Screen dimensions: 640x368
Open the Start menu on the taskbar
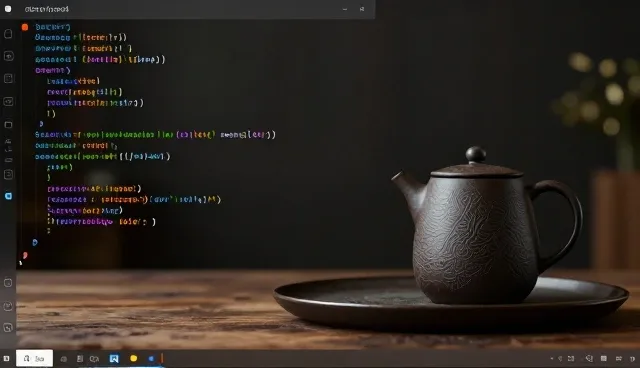6,359
